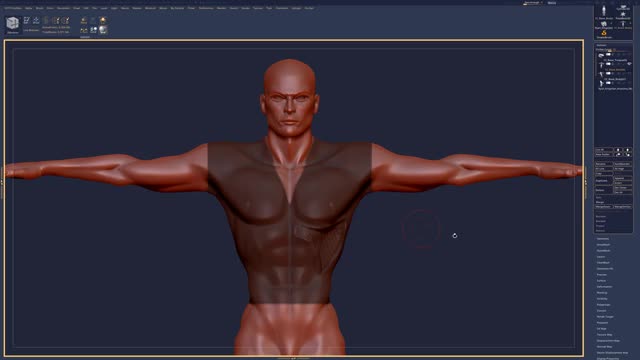The height and width of the screenshot is (360, 640).
Task: Click move-down arrow beside New Folder
Action: pyautogui.click(x=628, y=155)
